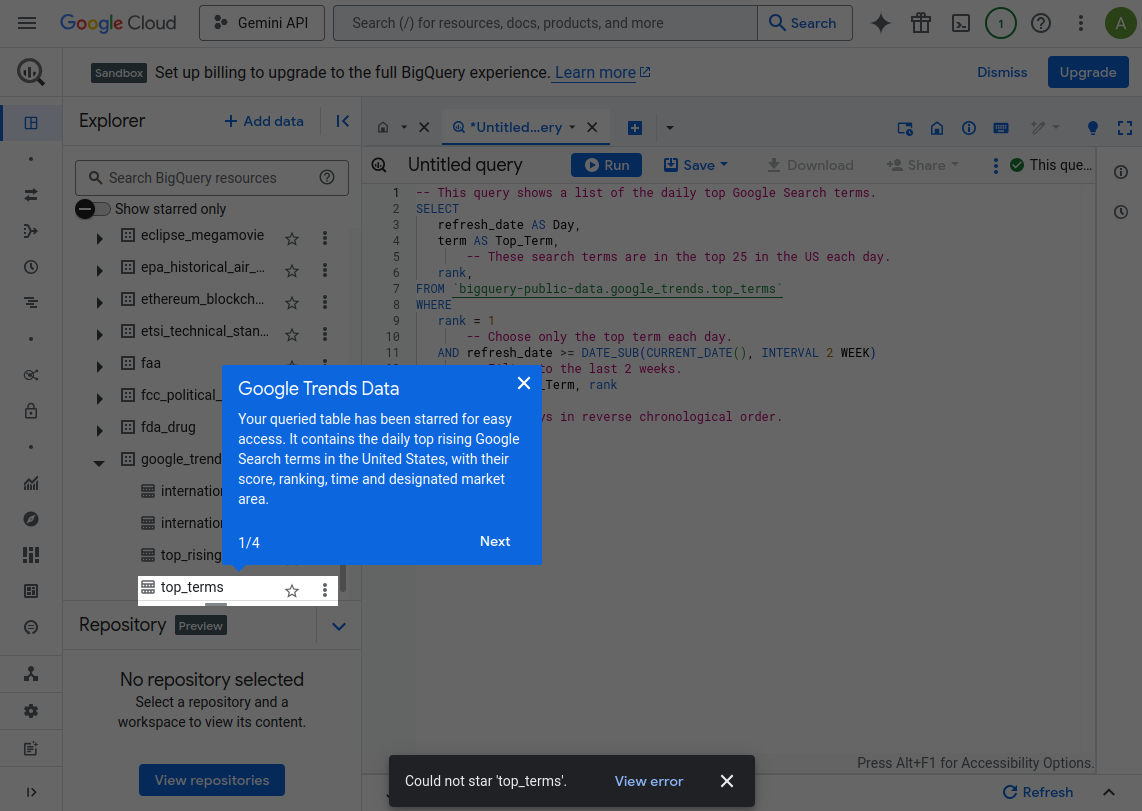Open the Cloud Shell terminal icon
1142x811 pixels.
(960, 23)
